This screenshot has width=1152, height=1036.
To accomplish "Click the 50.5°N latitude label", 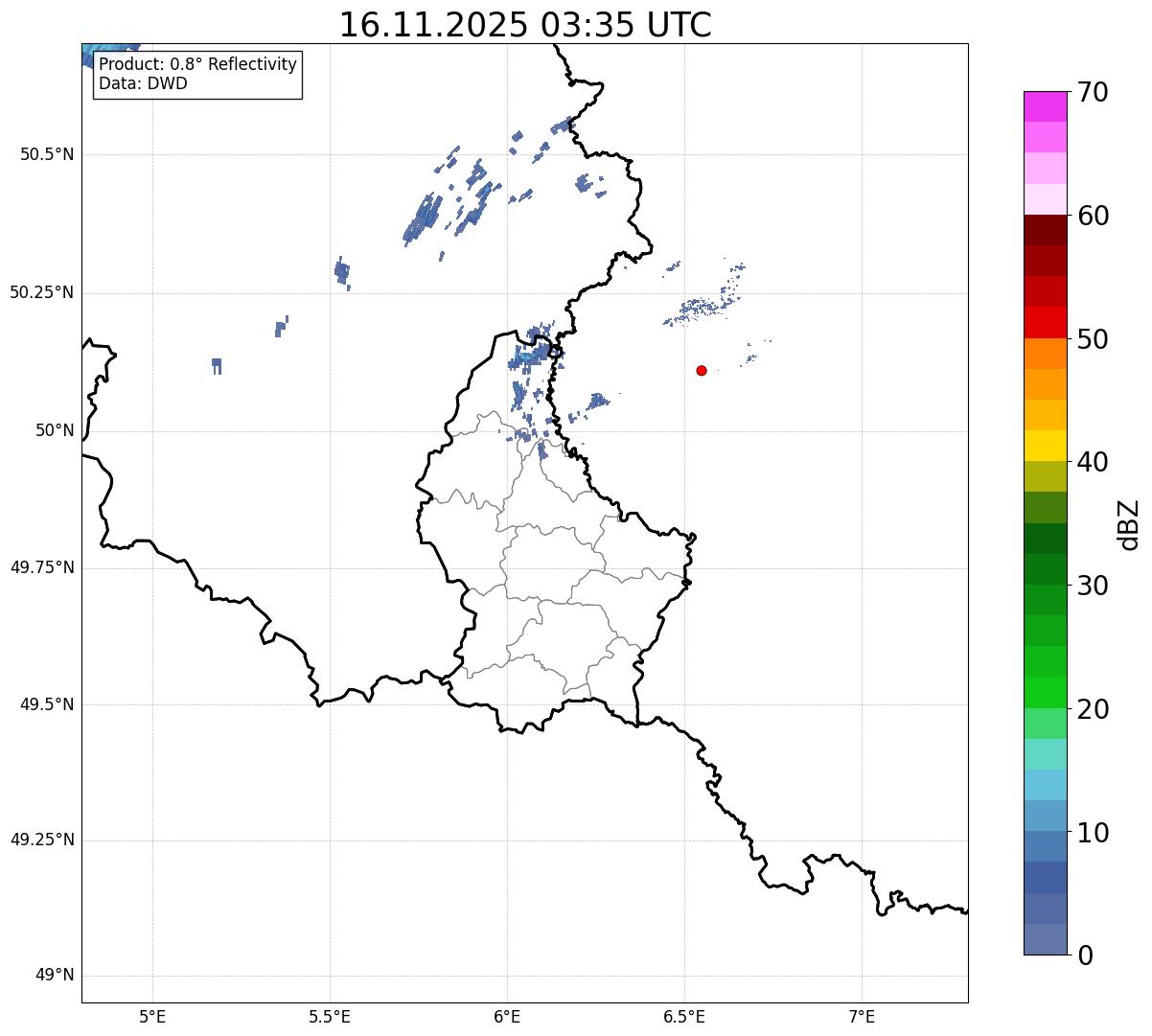I will pyautogui.click(x=46, y=155).
